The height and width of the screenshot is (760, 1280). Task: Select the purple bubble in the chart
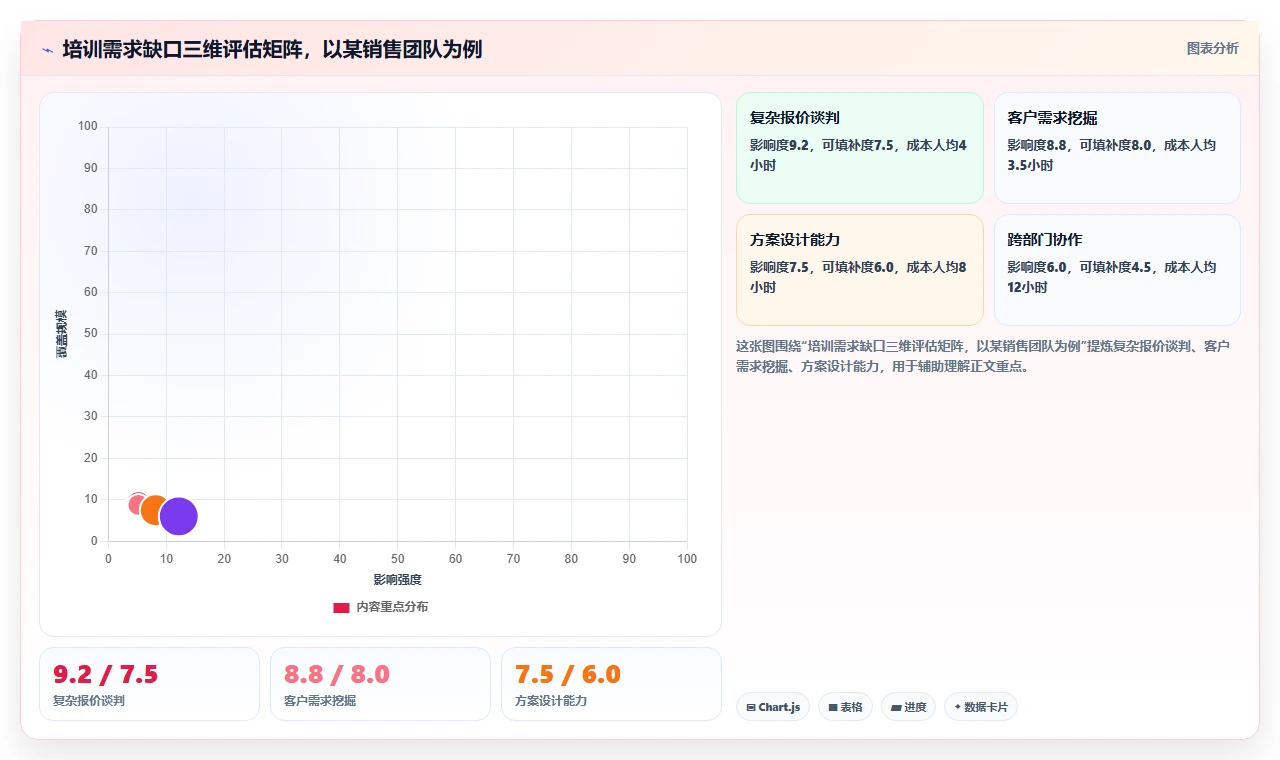coord(178,516)
